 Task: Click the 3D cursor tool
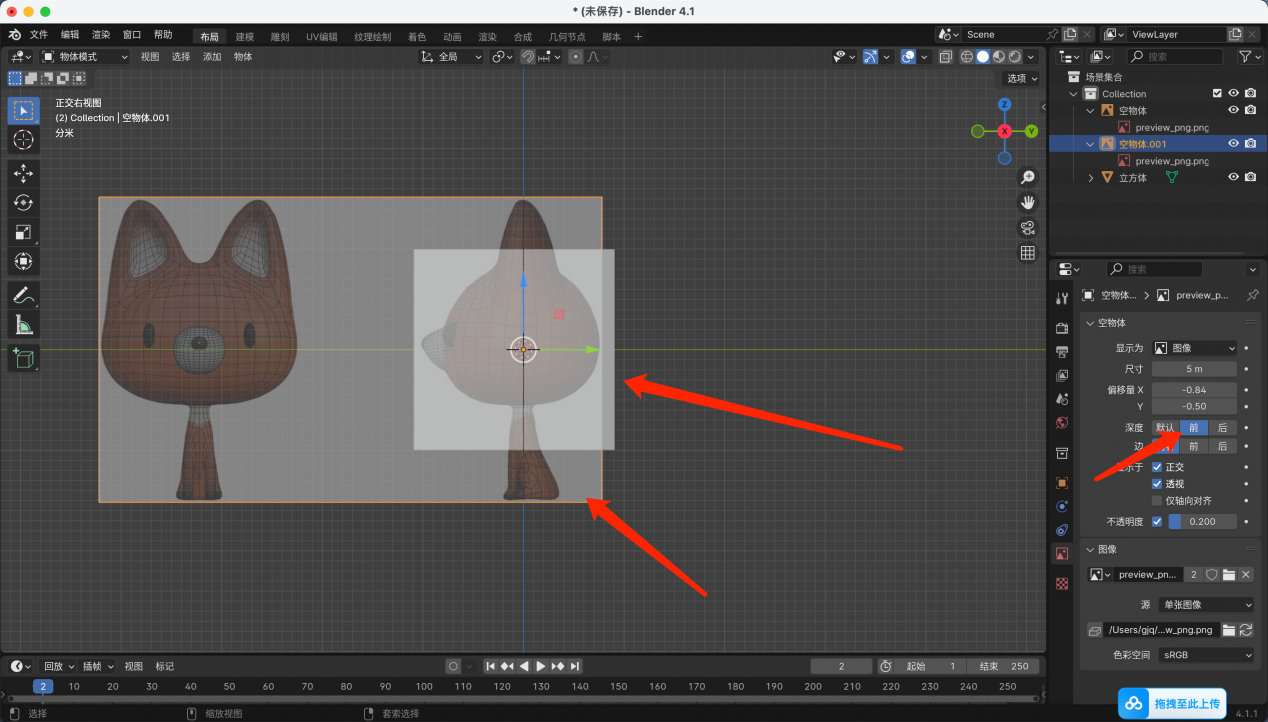point(24,139)
